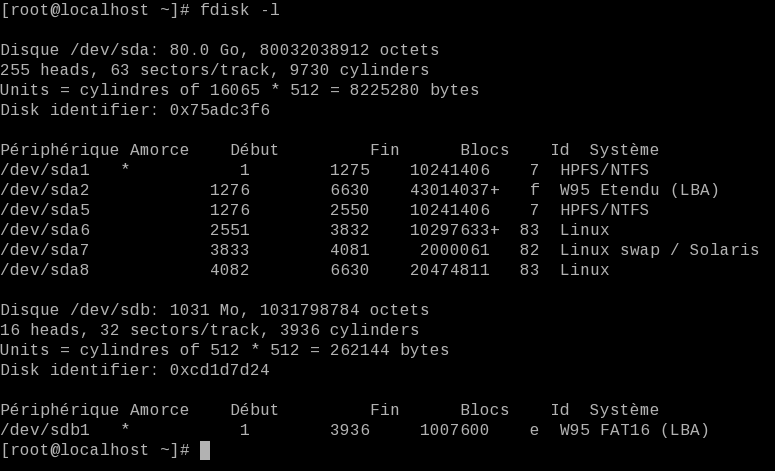Click the /dev/sda2 device name
775x471 pixels.
(45, 190)
